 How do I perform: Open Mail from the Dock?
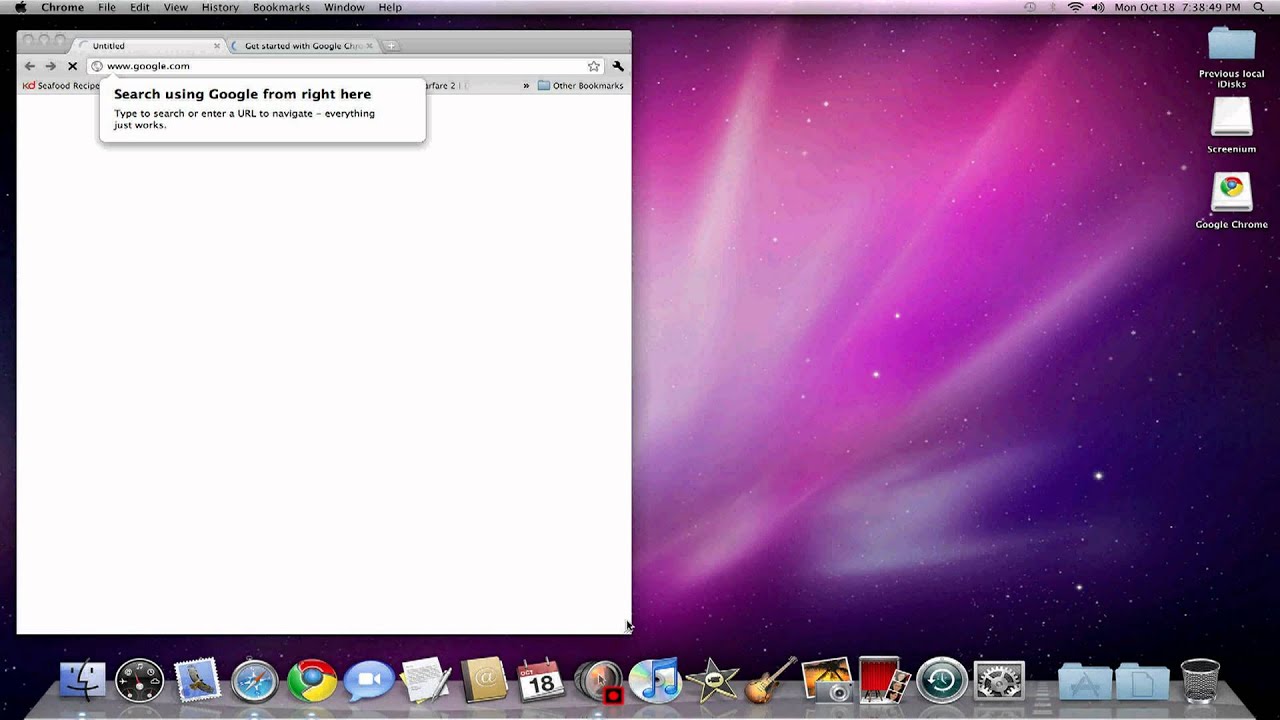197,680
